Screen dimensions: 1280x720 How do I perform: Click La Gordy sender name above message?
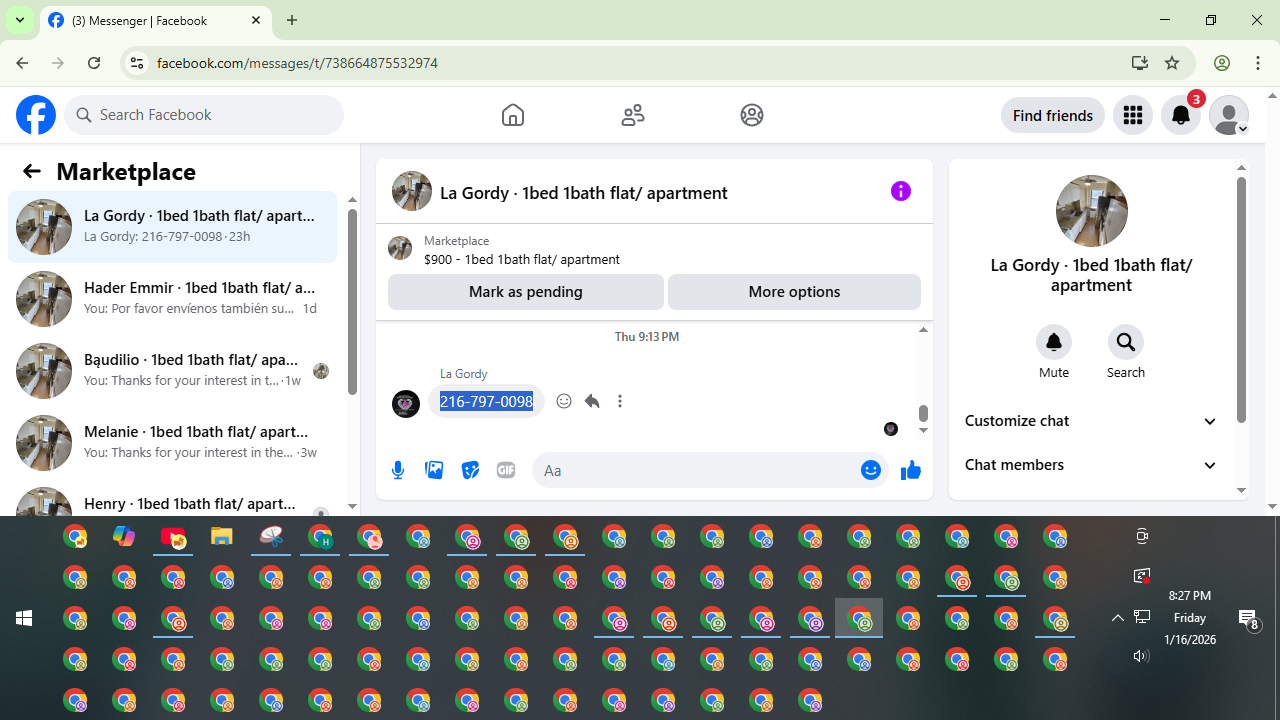(x=464, y=374)
